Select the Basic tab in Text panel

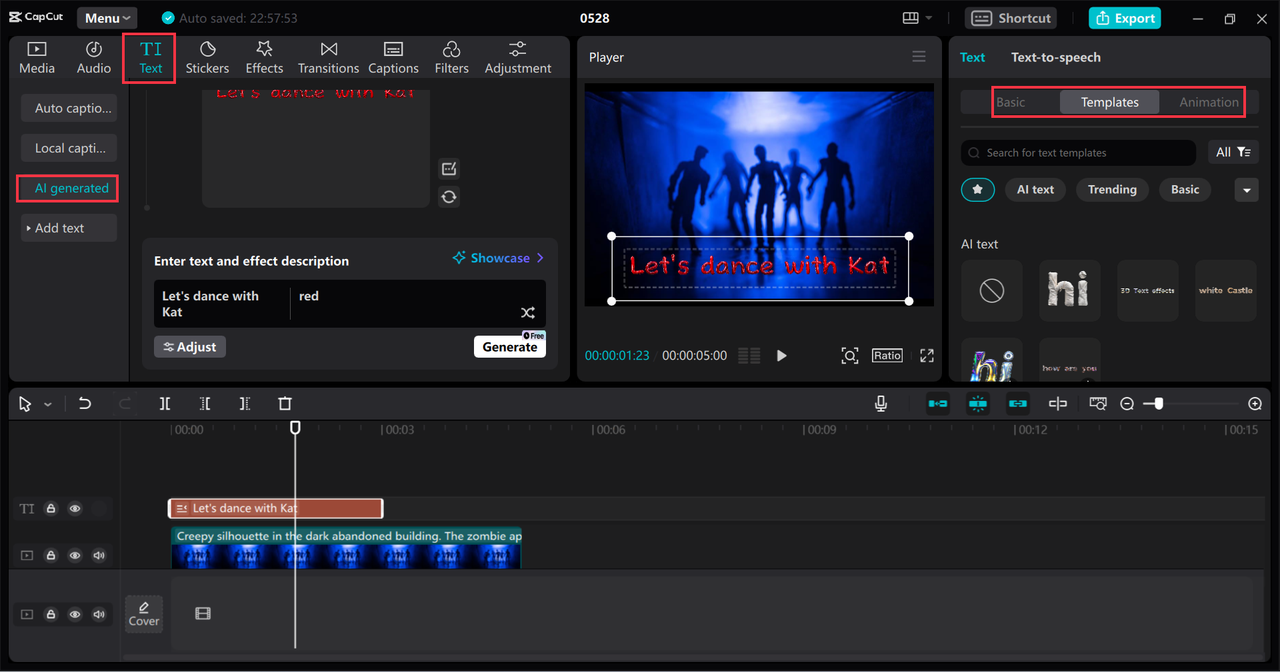coord(1010,102)
